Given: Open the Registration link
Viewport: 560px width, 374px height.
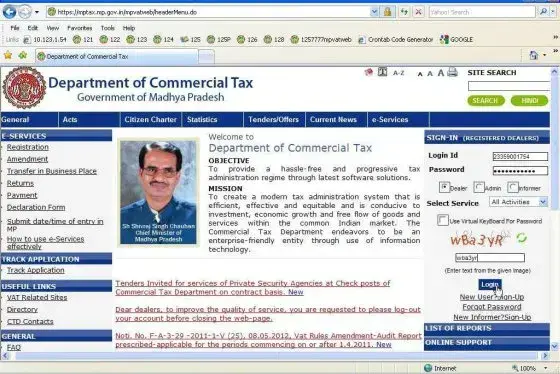Looking at the screenshot, I should click(x=28, y=147).
